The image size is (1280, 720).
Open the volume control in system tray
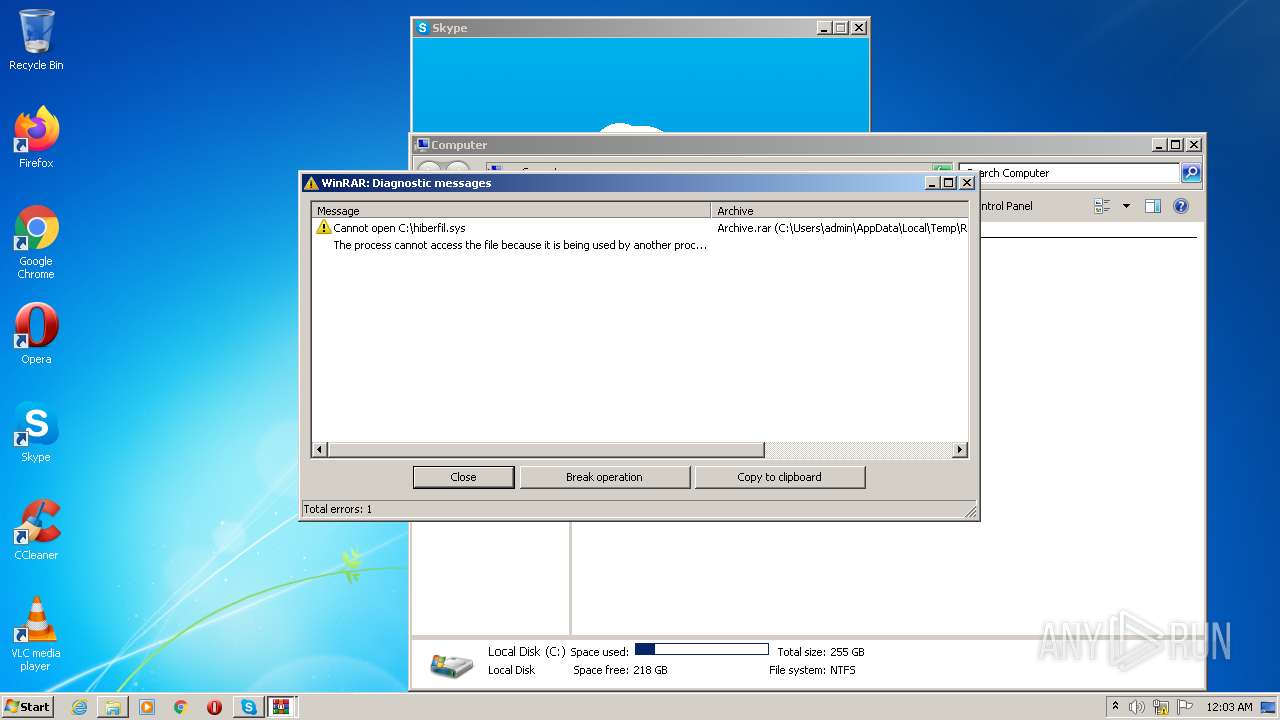(x=1137, y=707)
